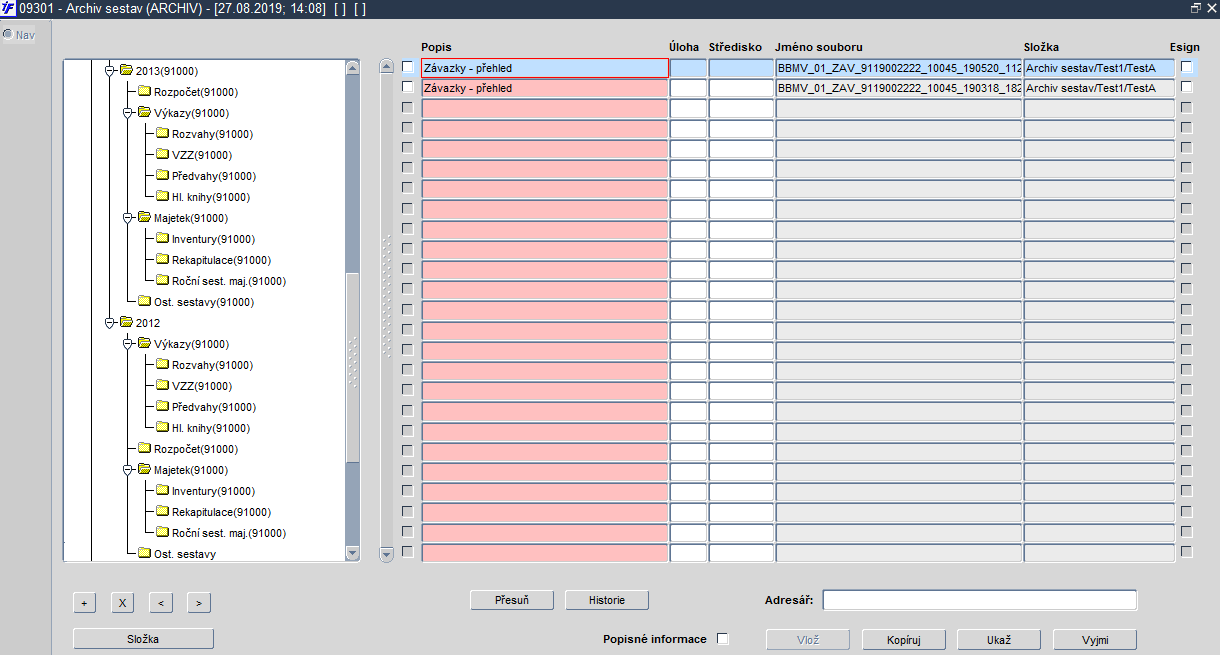Click the tree panel's scroll-down arrow
Screen dimensions: 1220x655
tap(352, 553)
